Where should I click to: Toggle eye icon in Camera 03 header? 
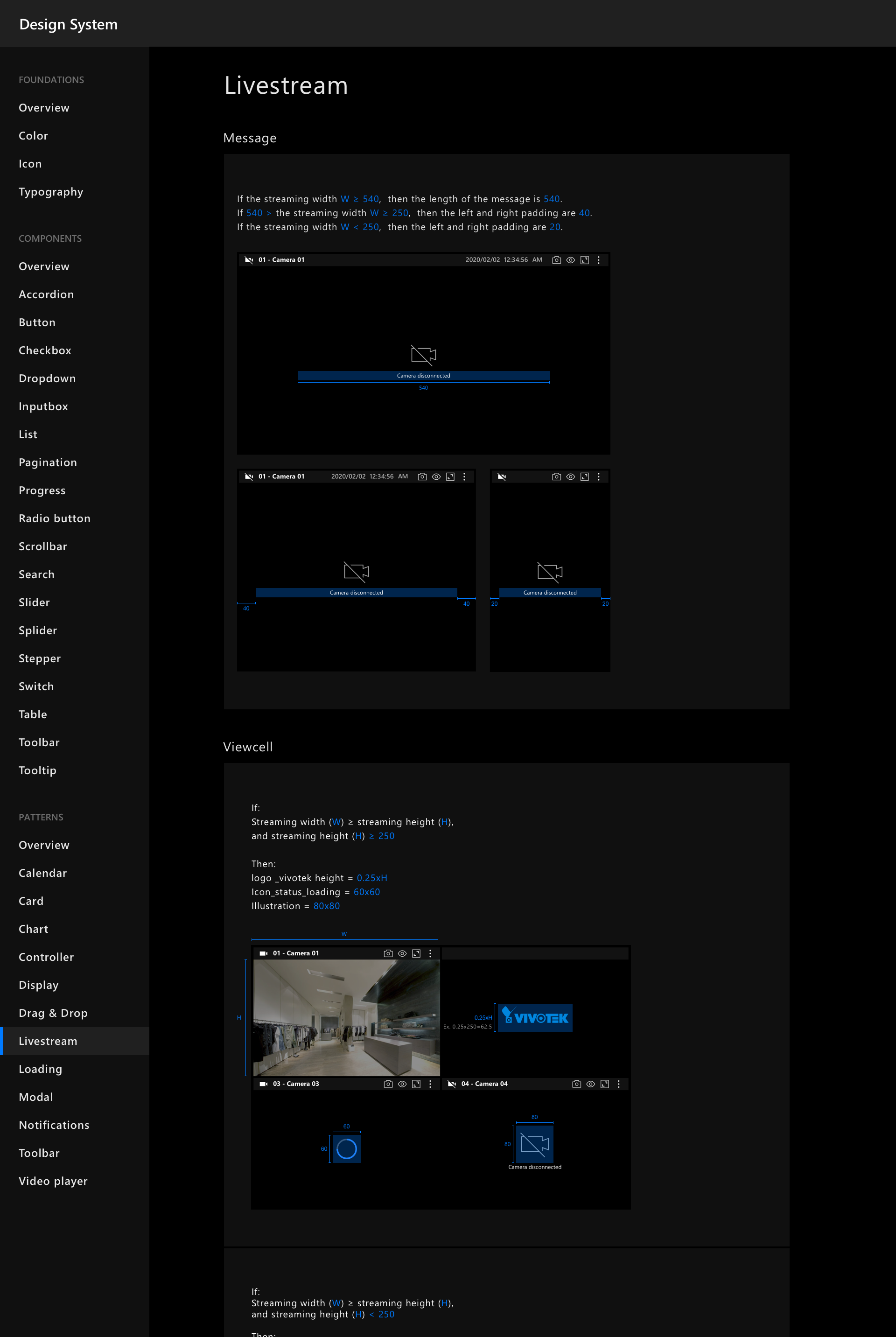pyautogui.click(x=402, y=1084)
